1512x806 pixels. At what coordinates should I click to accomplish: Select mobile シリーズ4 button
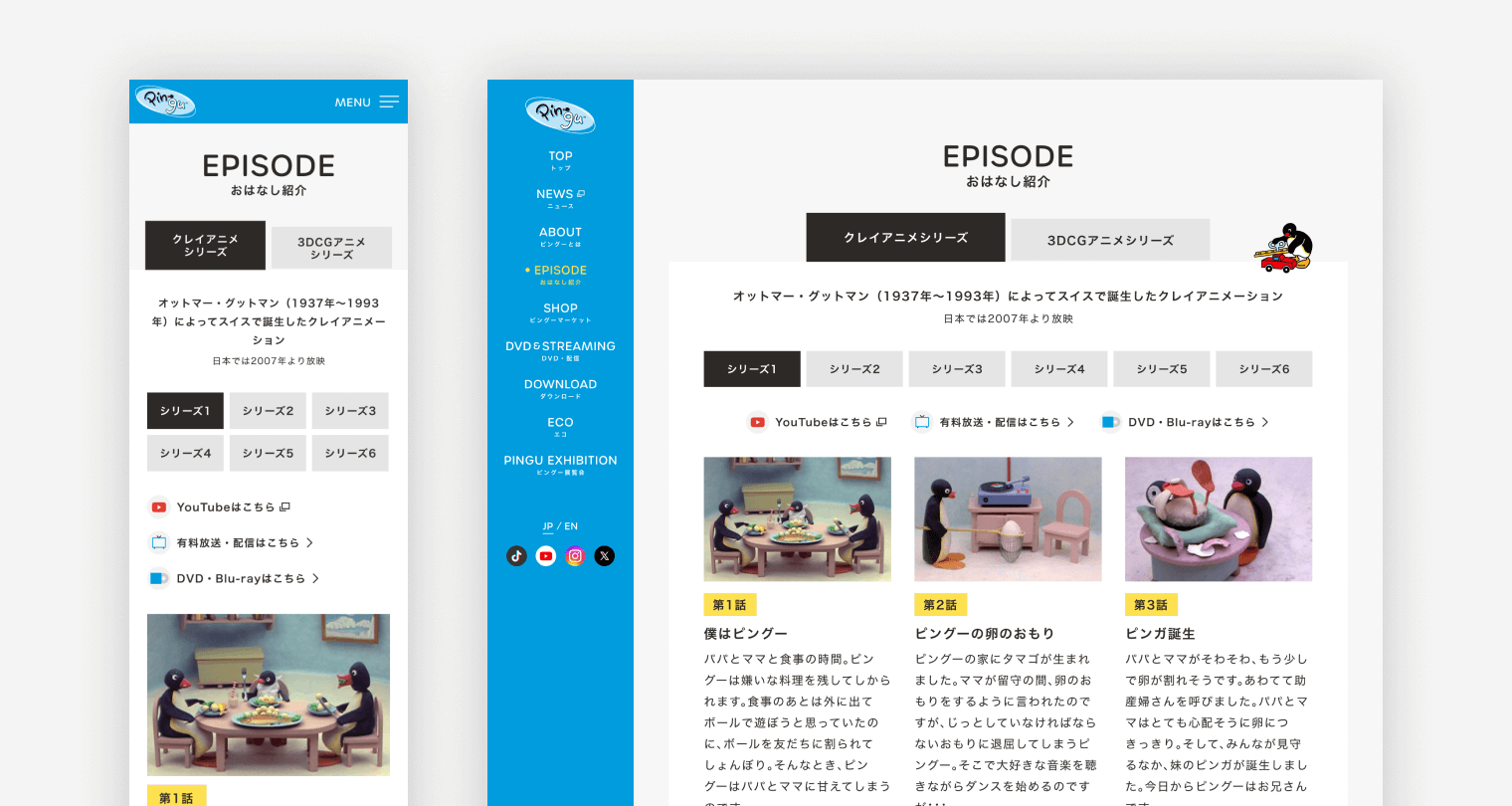[185, 453]
